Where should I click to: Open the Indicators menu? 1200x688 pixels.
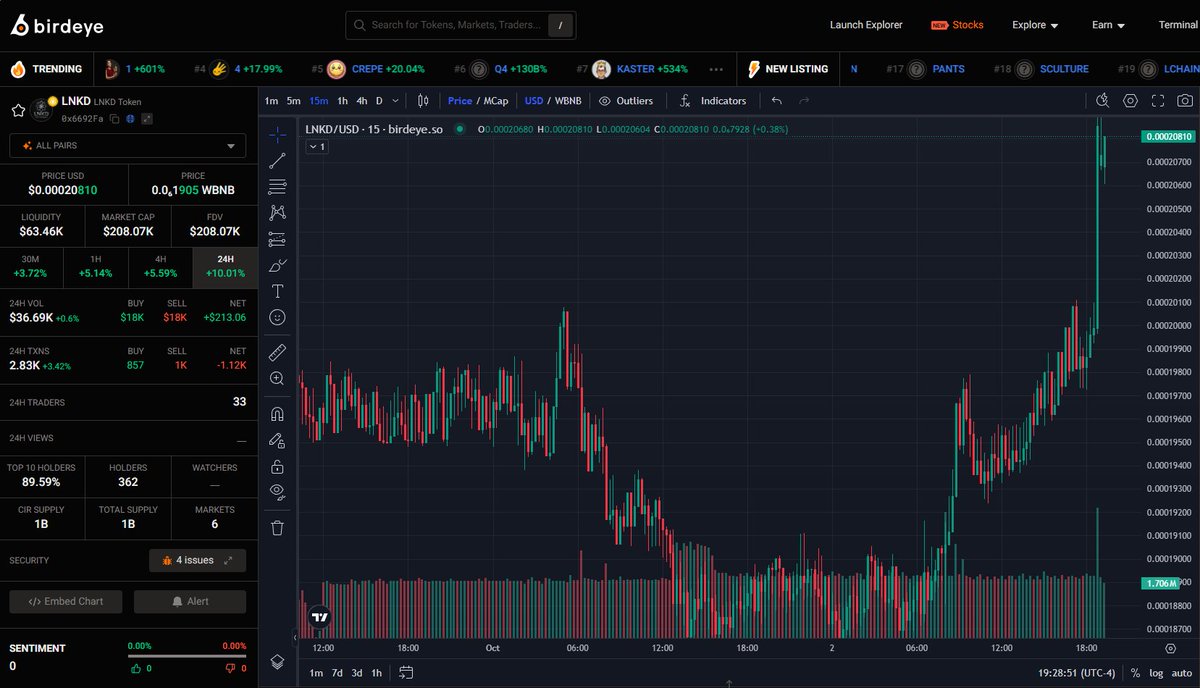pos(713,101)
